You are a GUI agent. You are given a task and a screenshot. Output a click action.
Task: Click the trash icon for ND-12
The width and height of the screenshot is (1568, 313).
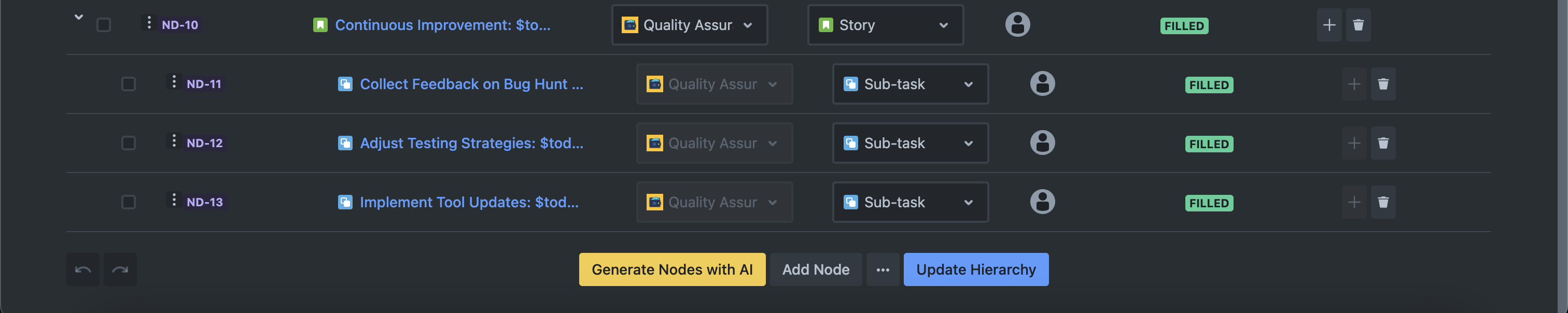coord(1383,143)
